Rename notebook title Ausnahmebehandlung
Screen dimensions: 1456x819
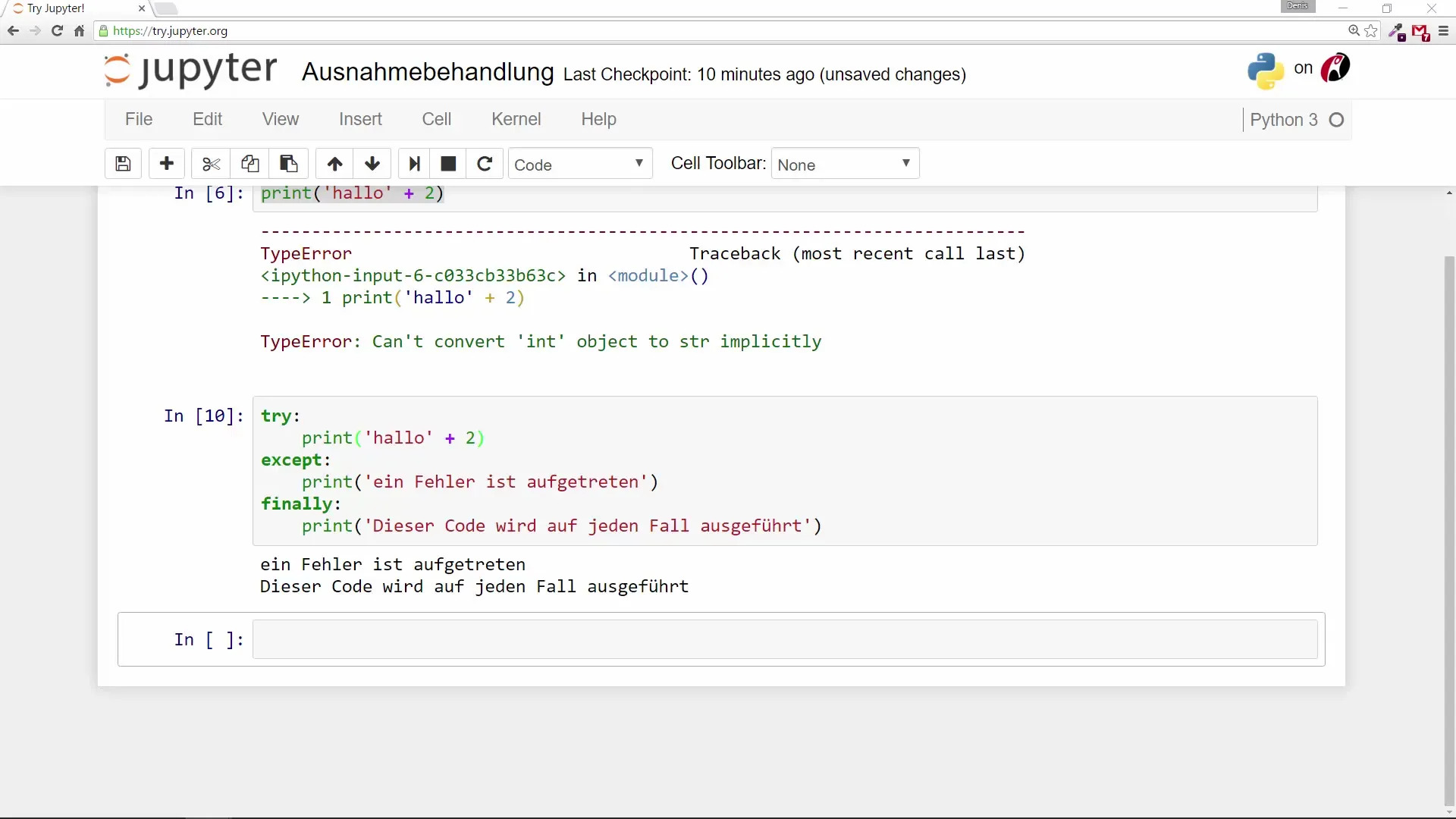click(x=428, y=72)
